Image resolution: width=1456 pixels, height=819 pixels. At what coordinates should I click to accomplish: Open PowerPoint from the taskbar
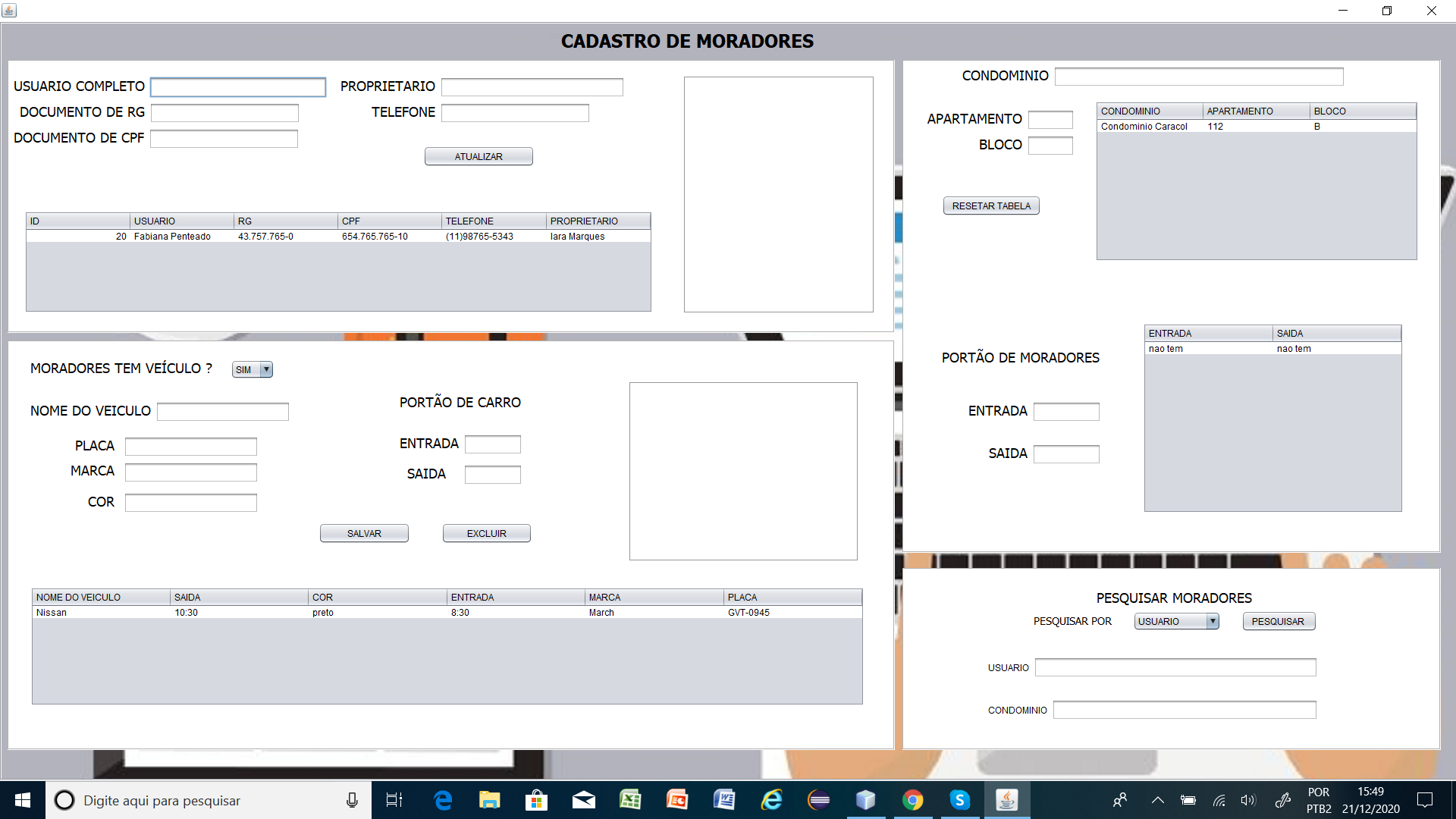click(x=677, y=800)
